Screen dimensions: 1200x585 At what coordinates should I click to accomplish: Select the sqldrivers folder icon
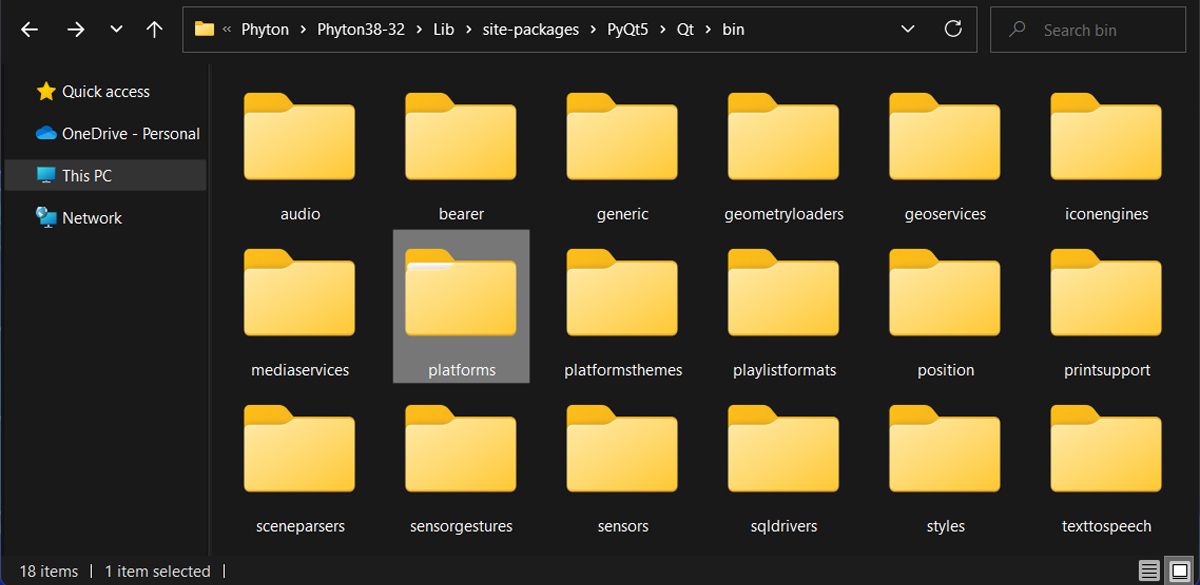783,448
